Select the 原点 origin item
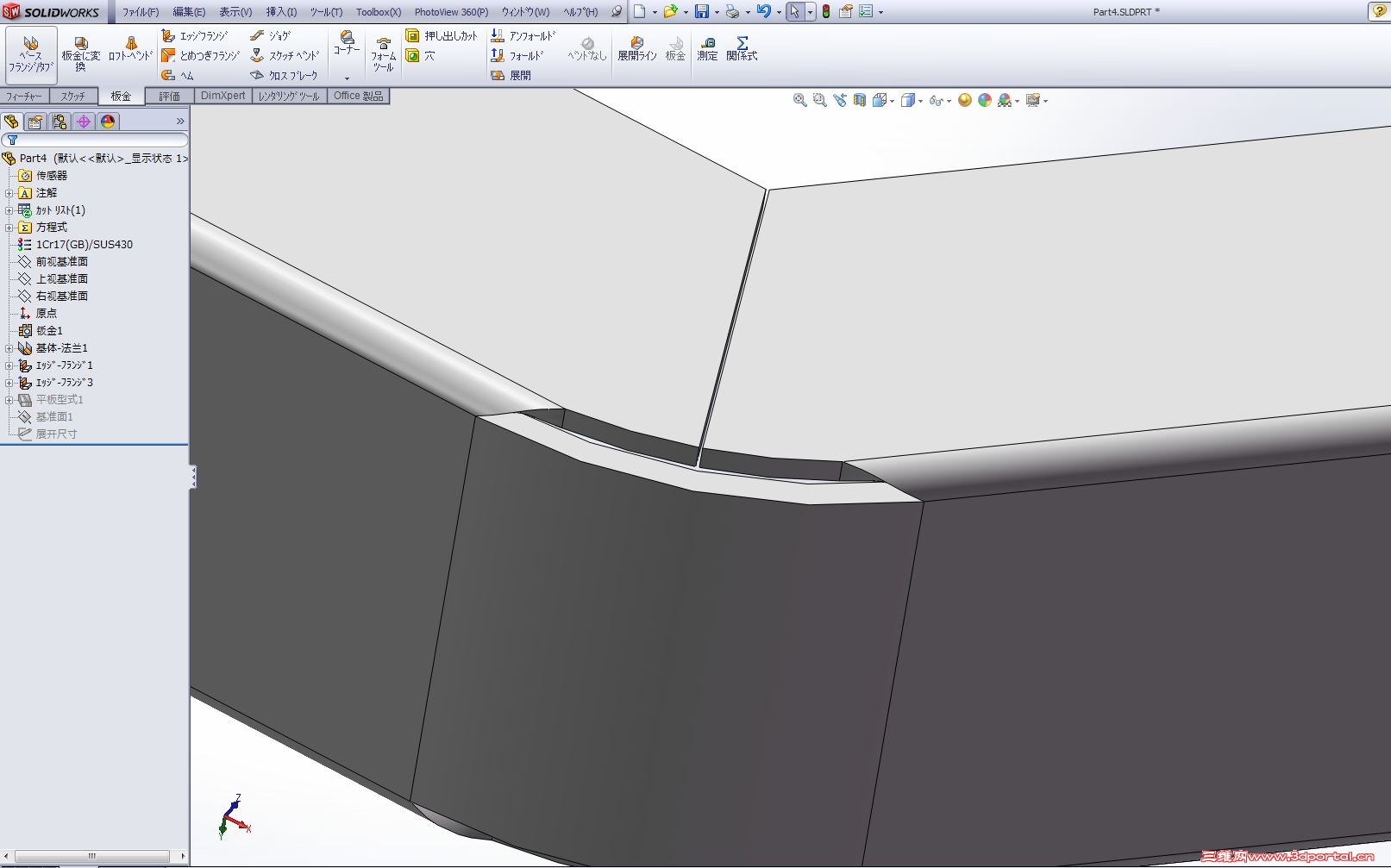 point(38,314)
